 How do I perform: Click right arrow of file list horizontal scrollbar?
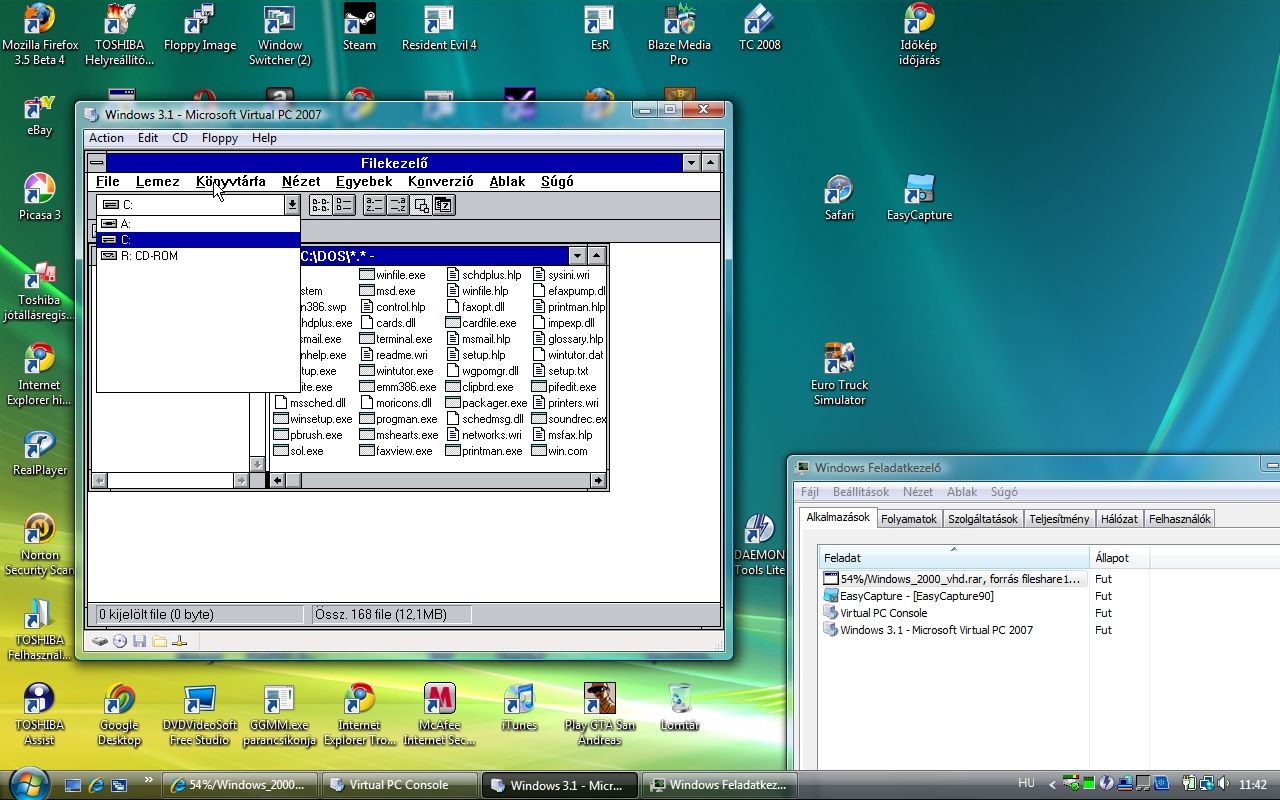point(597,481)
